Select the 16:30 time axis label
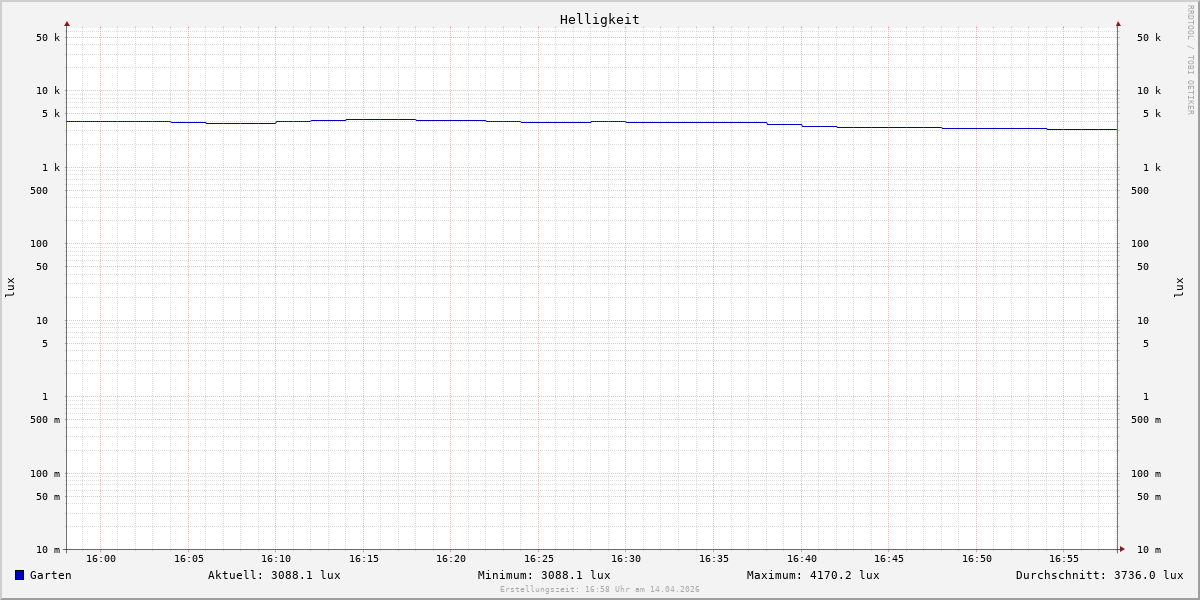The image size is (1200, 600). click(x=626, y=559)
